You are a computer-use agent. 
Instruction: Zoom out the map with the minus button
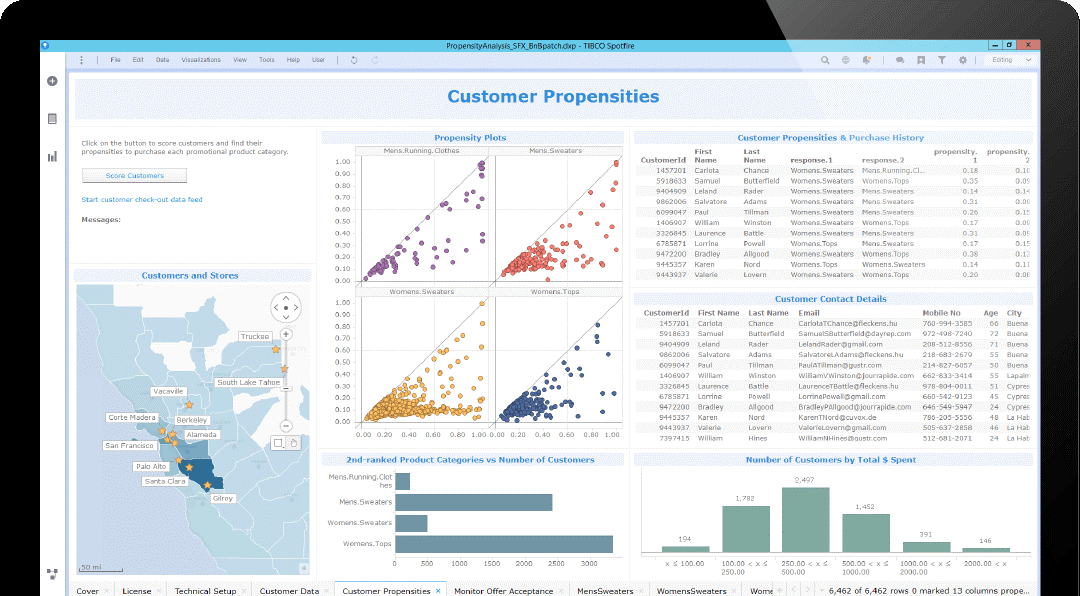pyautogui.click(x=287, y=426)
